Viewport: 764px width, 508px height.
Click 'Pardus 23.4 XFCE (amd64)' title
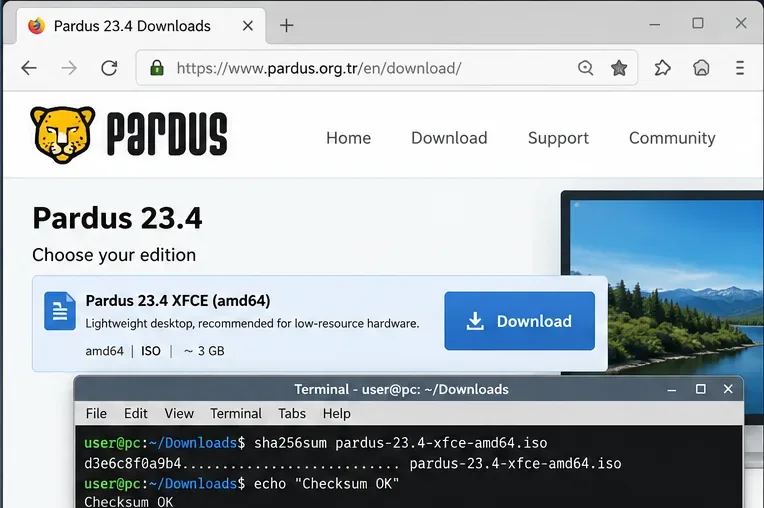[x=178, y=301]
